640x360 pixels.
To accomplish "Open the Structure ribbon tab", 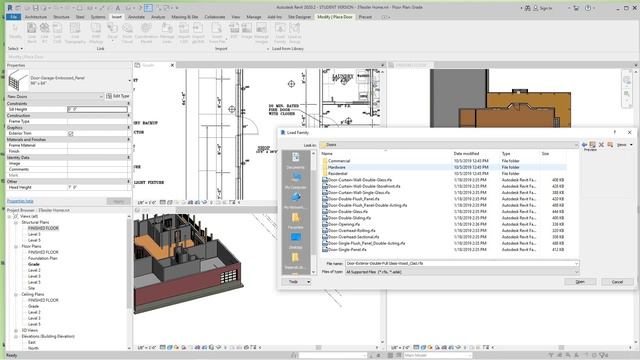I will [x=61, y=17].
